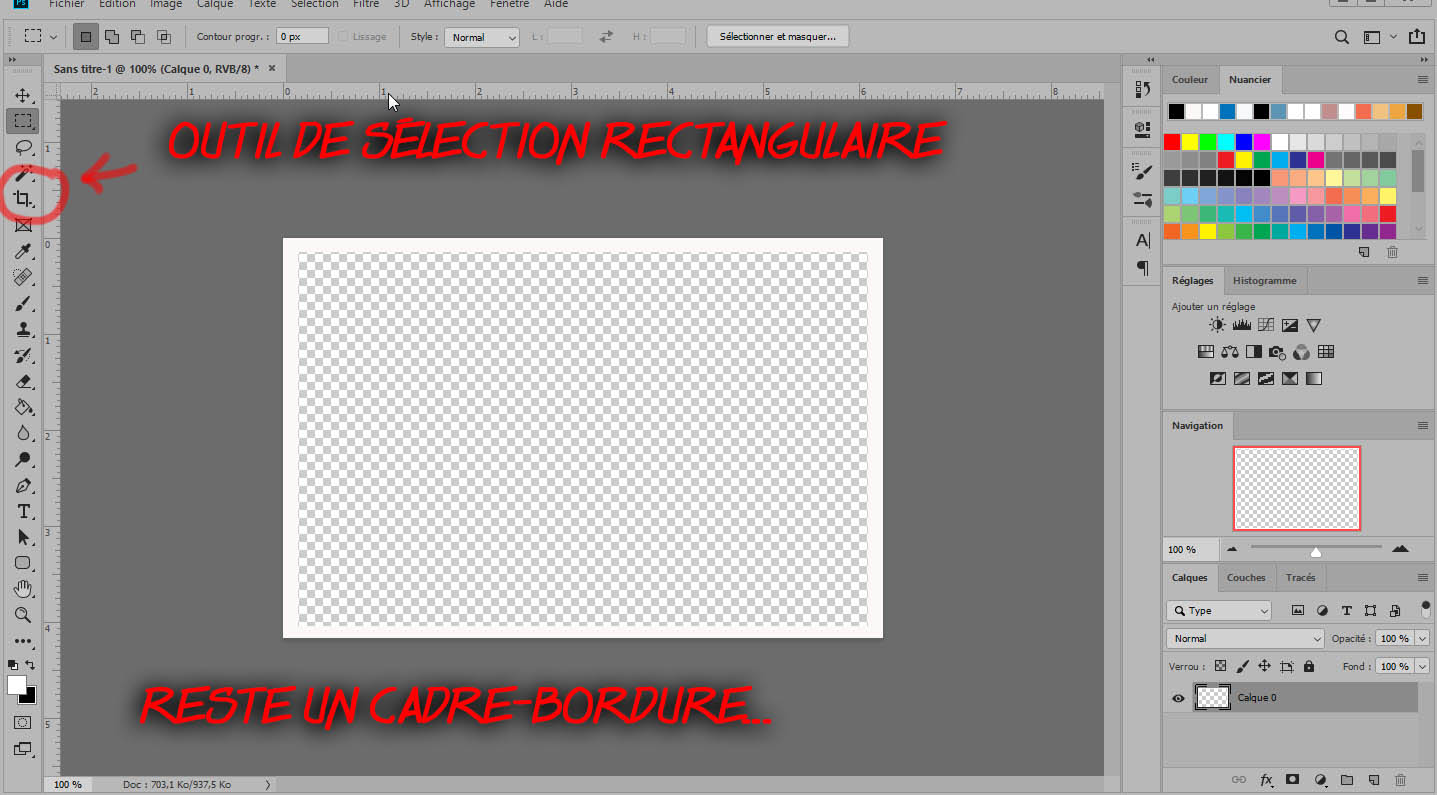Select the Move tool

coord(23,96)
